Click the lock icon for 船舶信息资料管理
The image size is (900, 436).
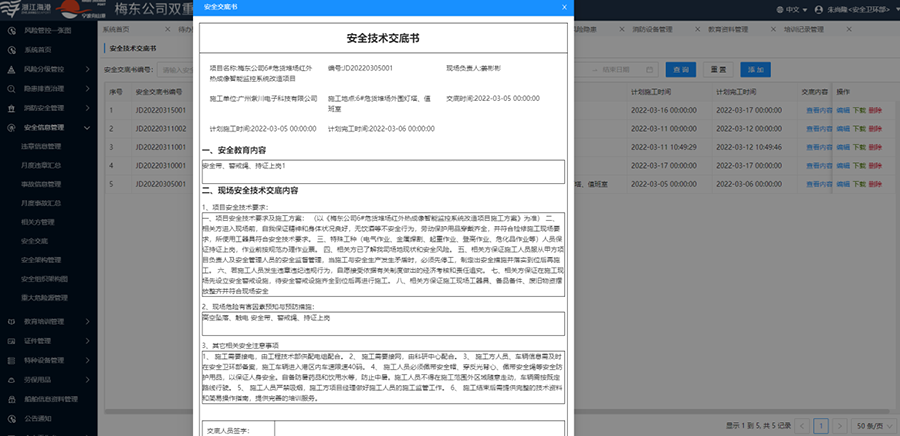coord(11,399)
